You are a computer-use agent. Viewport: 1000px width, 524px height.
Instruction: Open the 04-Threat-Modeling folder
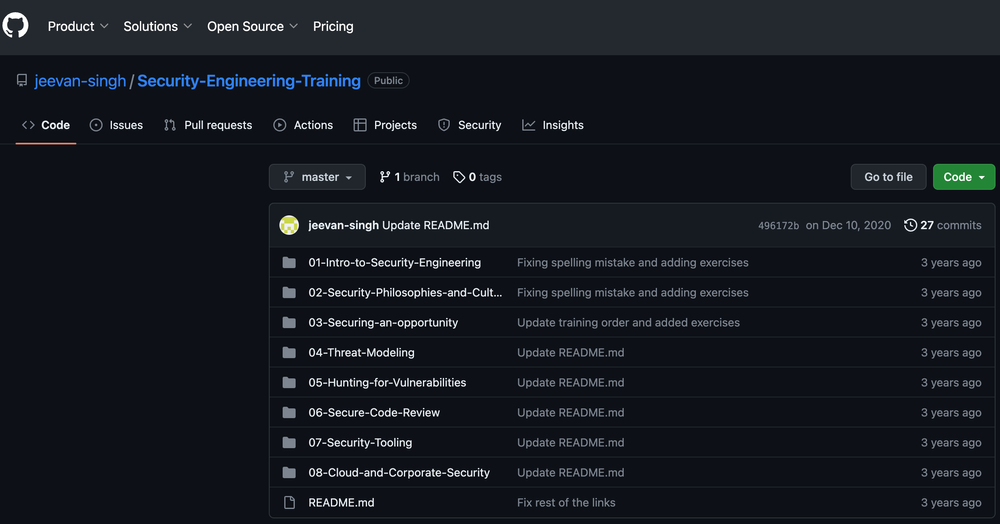(x=362, y=353)
